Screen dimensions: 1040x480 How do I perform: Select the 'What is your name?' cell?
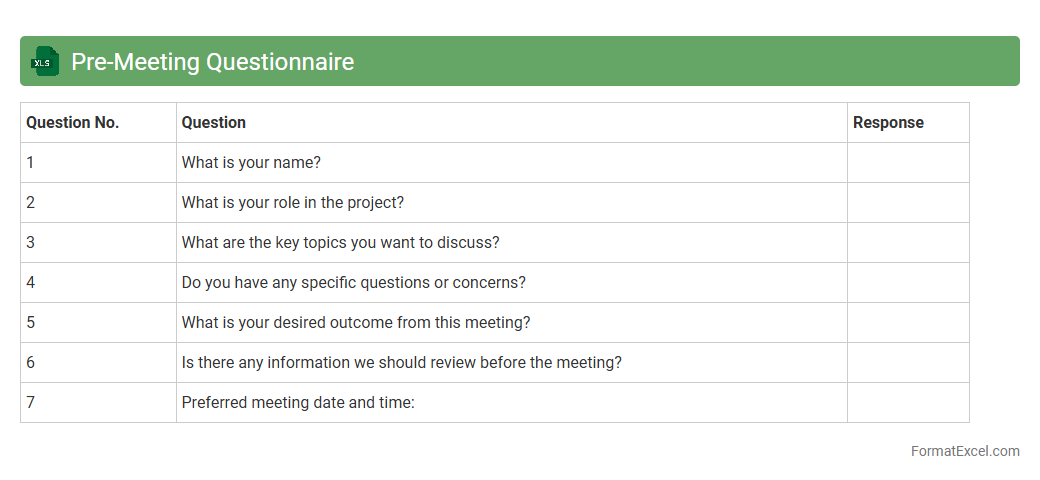(251, 163)
